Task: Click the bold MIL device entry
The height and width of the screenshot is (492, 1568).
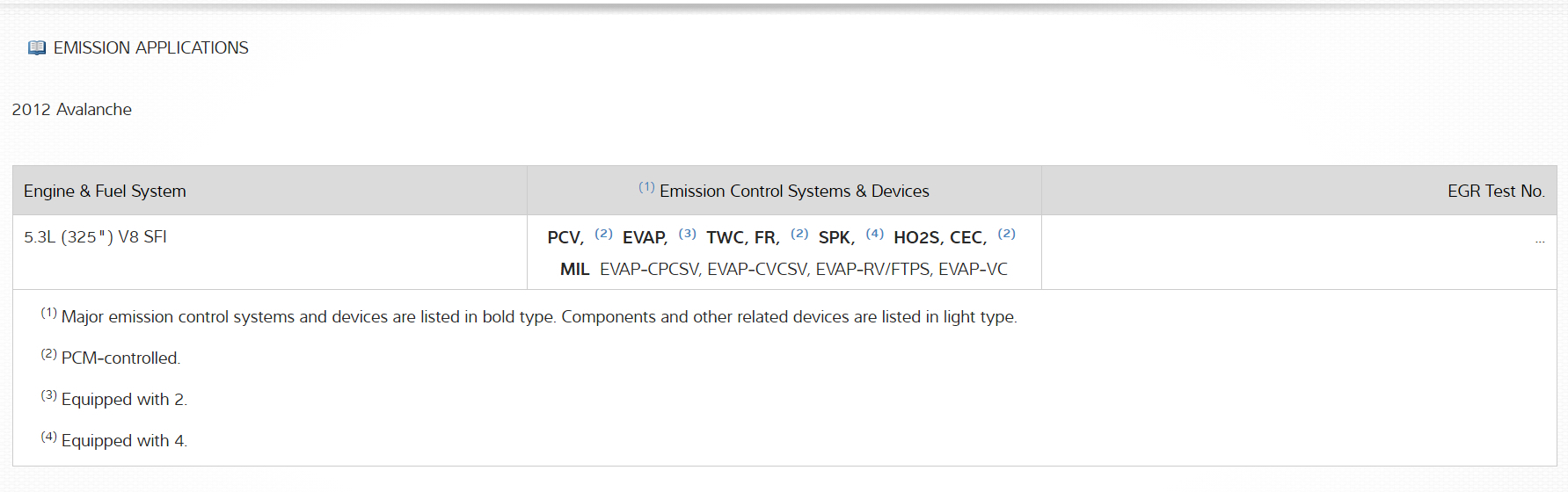Action: coord(574,269)
